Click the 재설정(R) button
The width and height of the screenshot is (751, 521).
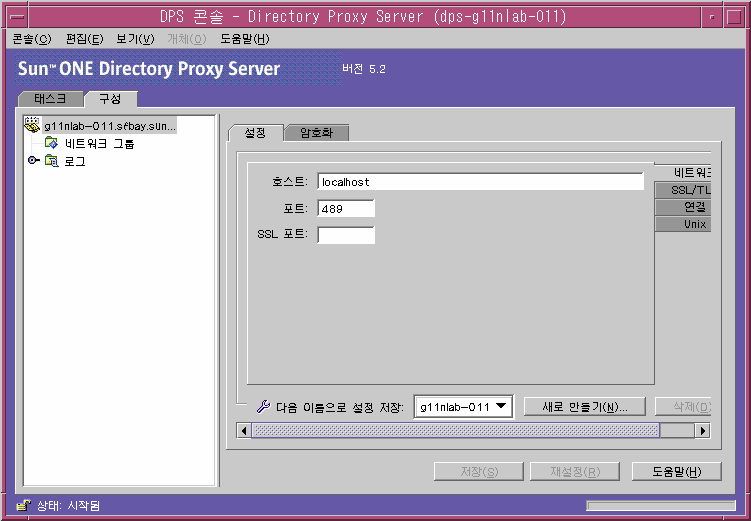(575, 472)
